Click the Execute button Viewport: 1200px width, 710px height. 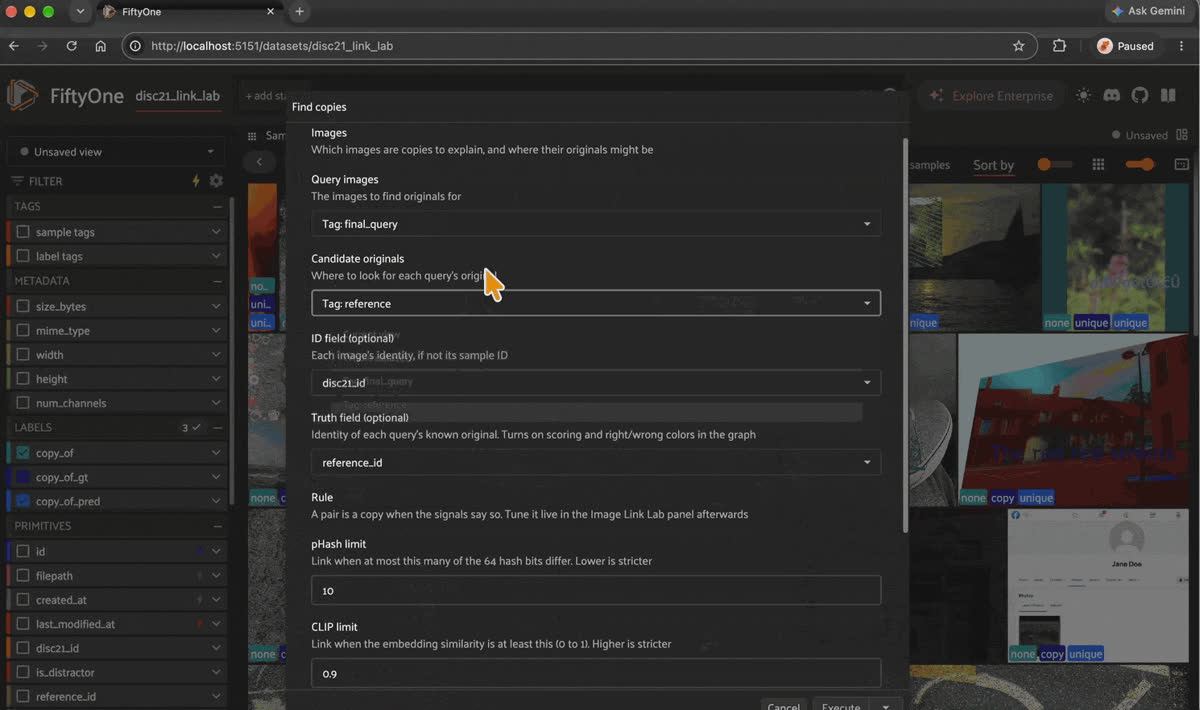[x=841, y=706]
